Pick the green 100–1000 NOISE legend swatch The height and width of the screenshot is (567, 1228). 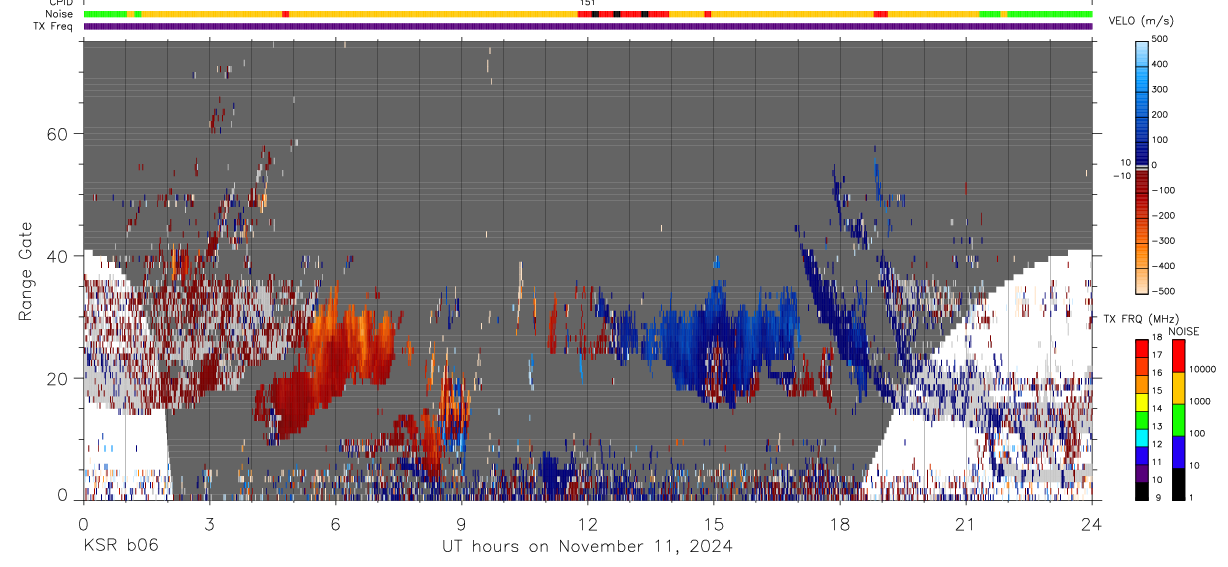[1177, 419]
